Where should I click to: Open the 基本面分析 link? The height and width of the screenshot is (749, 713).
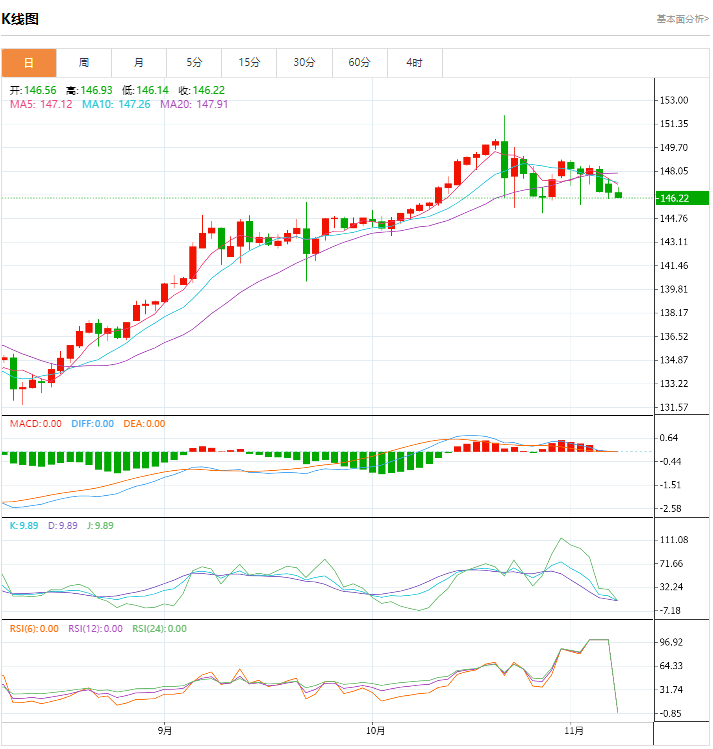click(x=682, y=18)
